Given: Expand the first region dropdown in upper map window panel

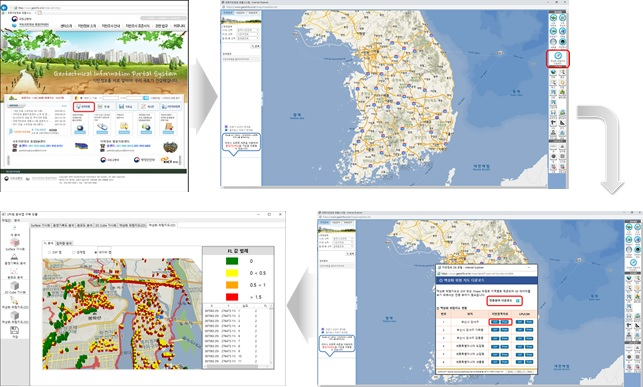Looking at the screenshot, I should click(248, 30).
